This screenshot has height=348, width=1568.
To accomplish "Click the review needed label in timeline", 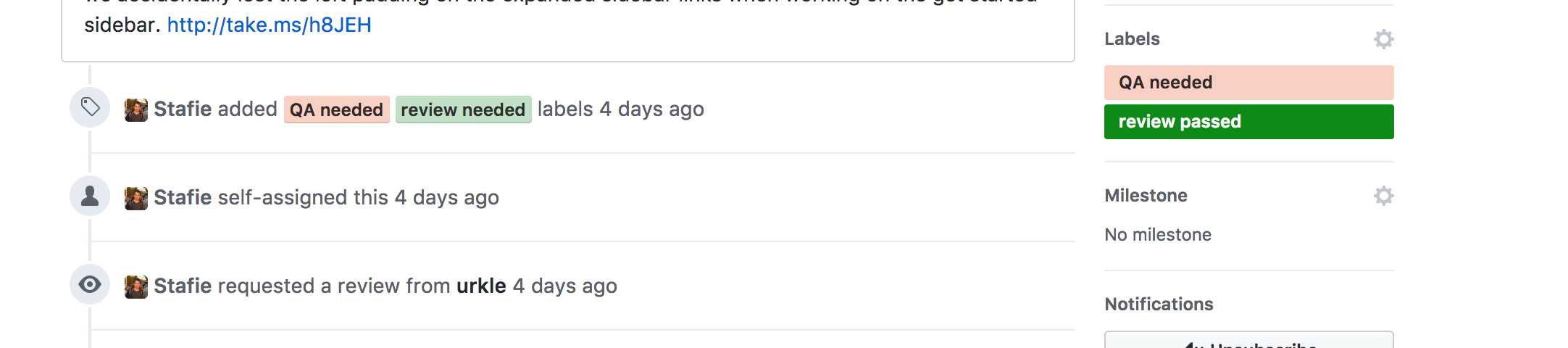I will (463, 109).
